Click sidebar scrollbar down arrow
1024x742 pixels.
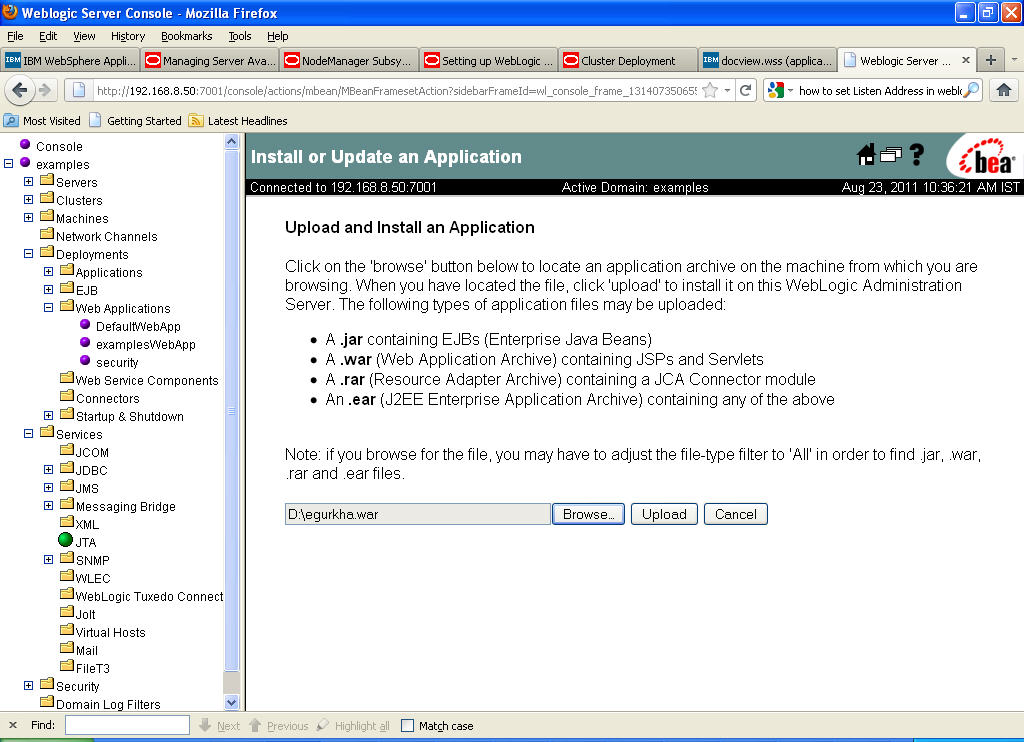pyautogui.click(x=232, y=703)
